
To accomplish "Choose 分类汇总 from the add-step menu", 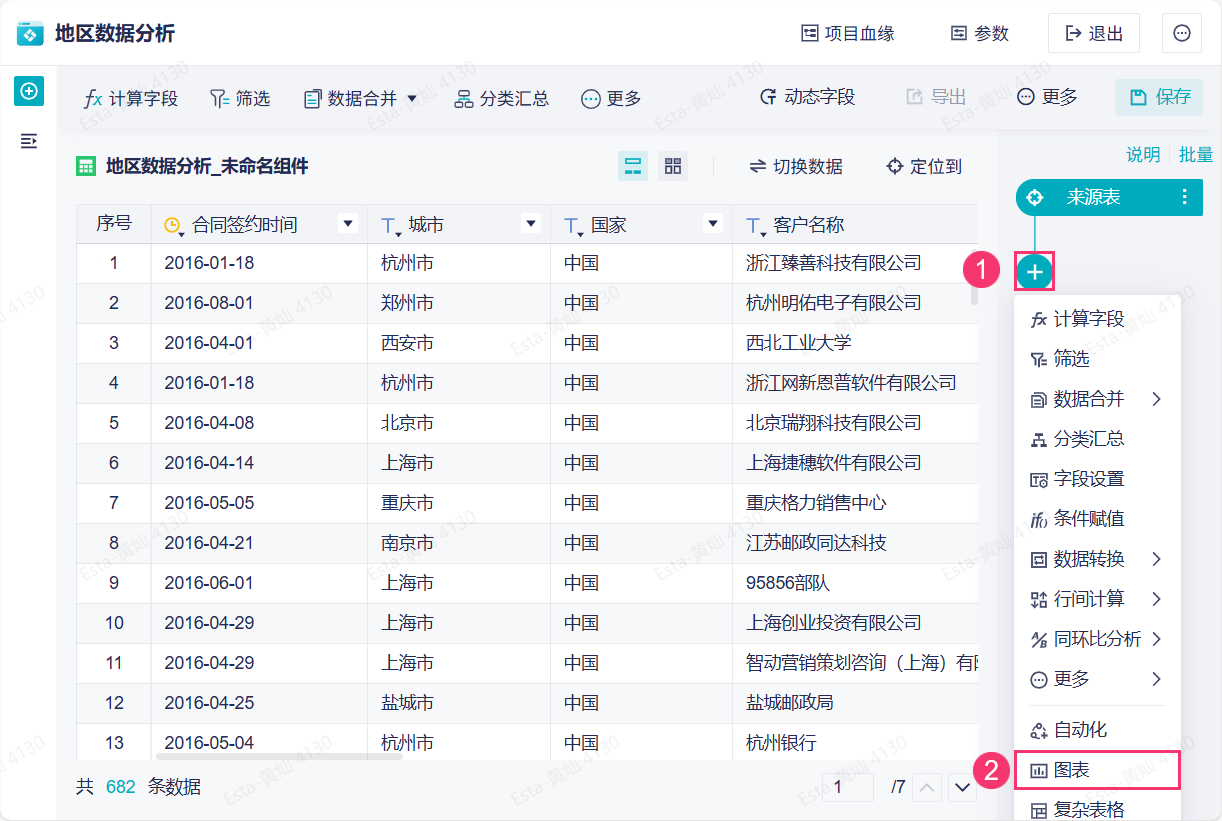I will pos(1097,439).
